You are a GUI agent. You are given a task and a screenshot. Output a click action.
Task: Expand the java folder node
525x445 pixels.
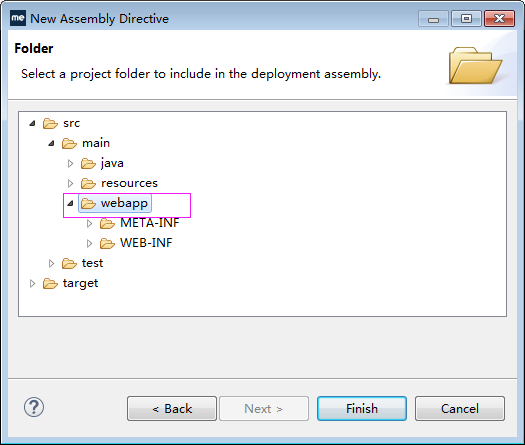[x=70, y=163]
